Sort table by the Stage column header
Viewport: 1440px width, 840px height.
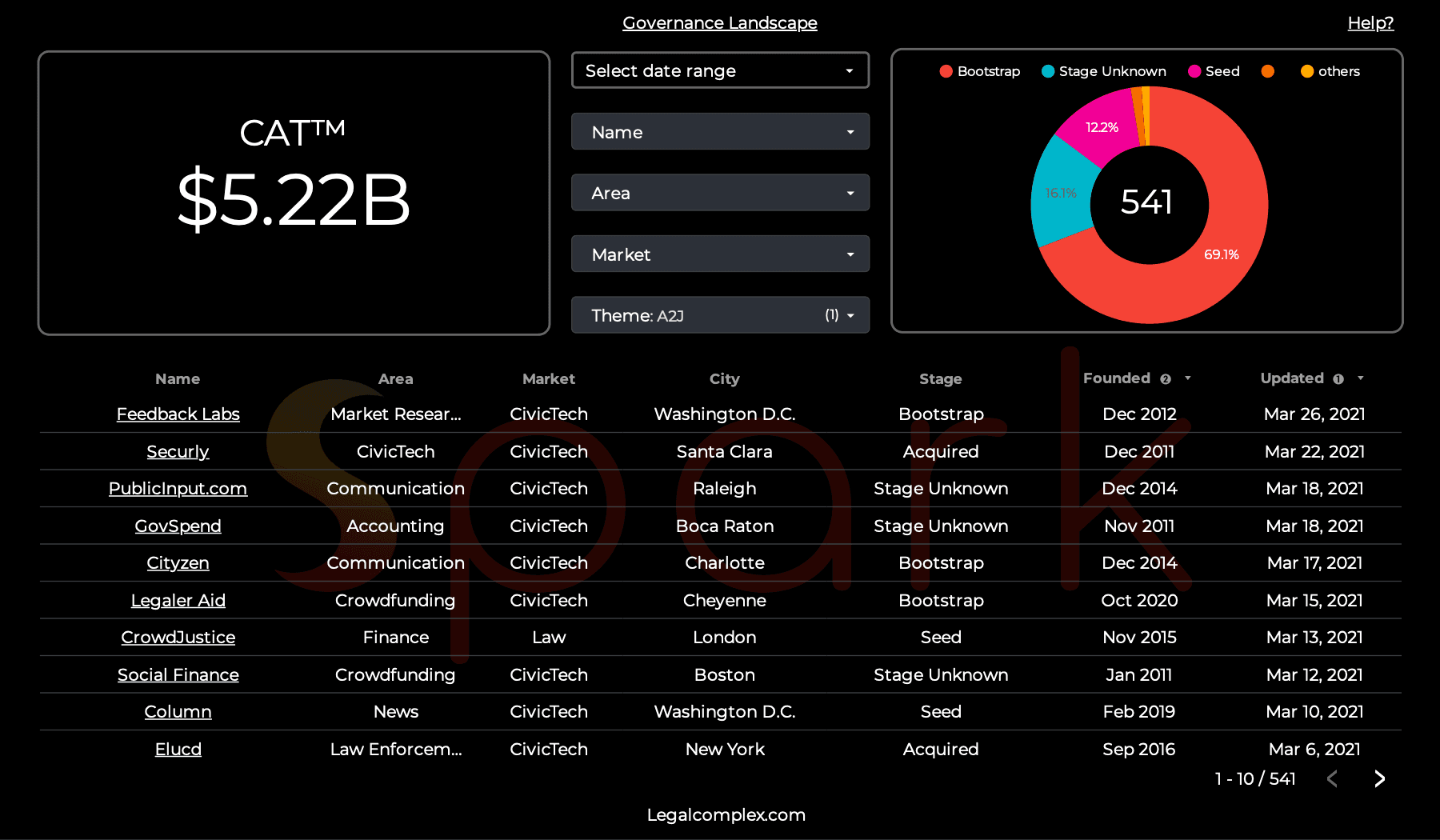tap(940, 379)
